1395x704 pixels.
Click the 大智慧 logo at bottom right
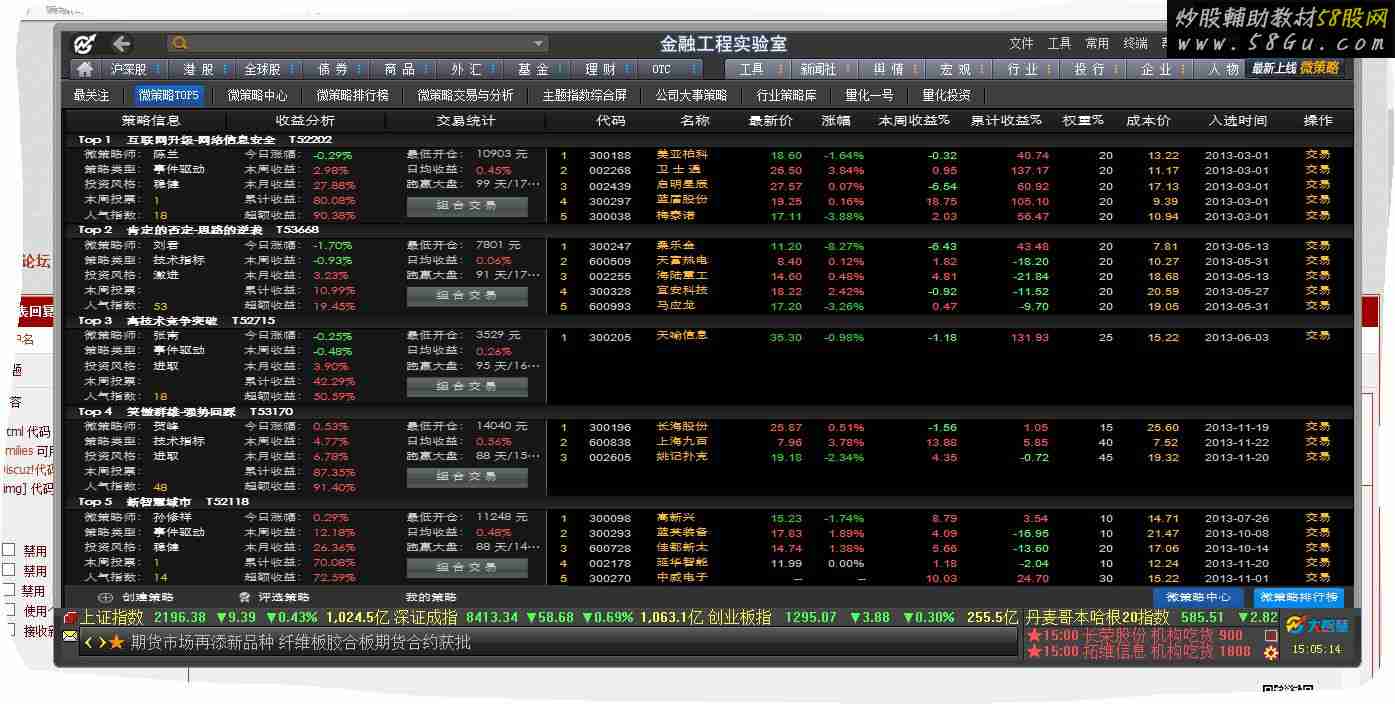1317,625
